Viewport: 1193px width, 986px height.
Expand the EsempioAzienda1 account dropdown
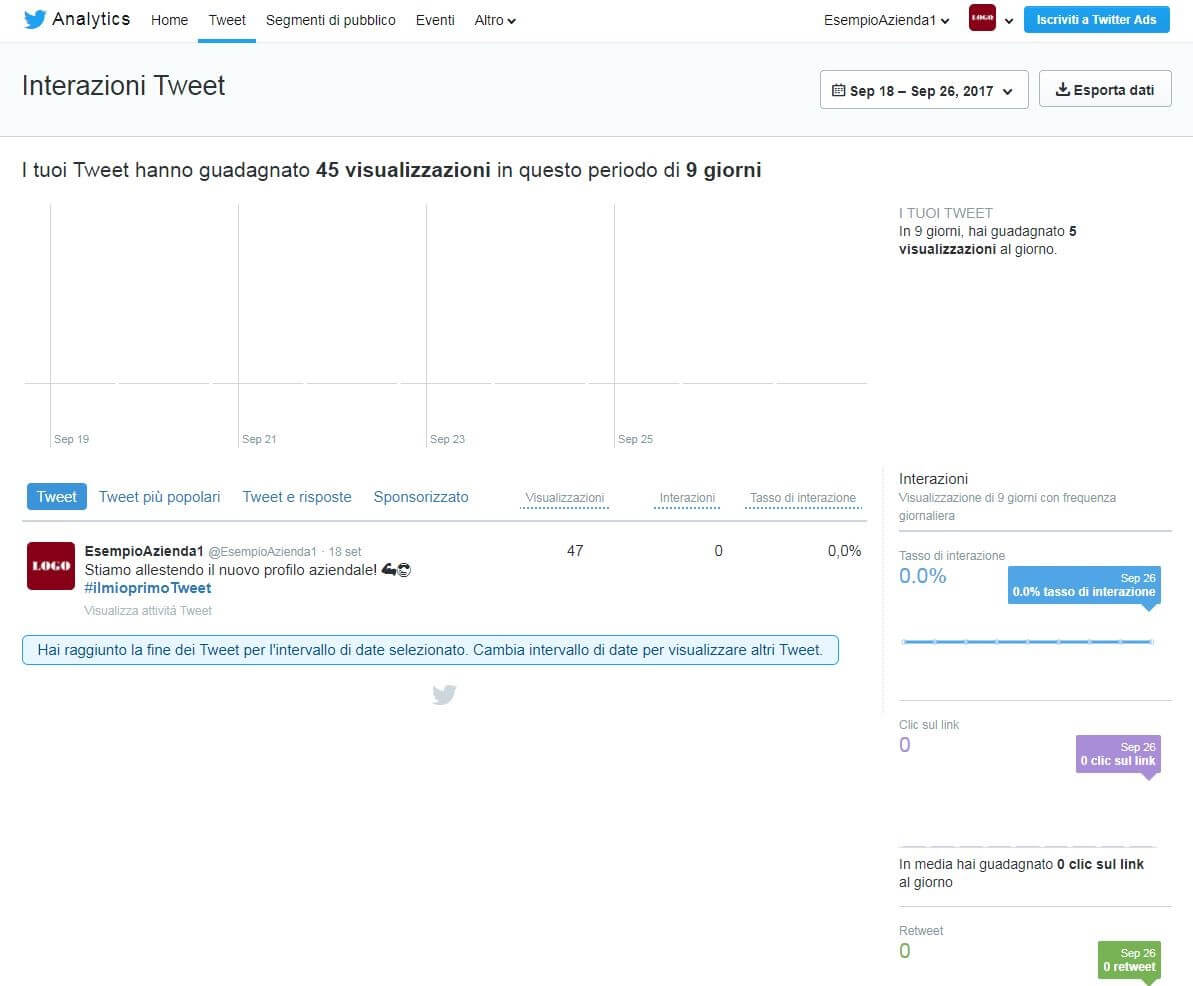coord(886,21)
